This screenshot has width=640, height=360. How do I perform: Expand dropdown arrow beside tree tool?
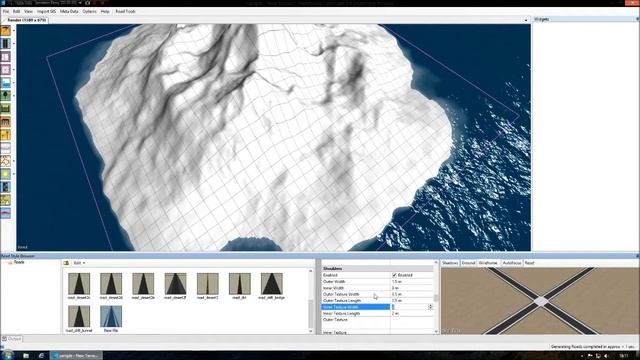13,96
